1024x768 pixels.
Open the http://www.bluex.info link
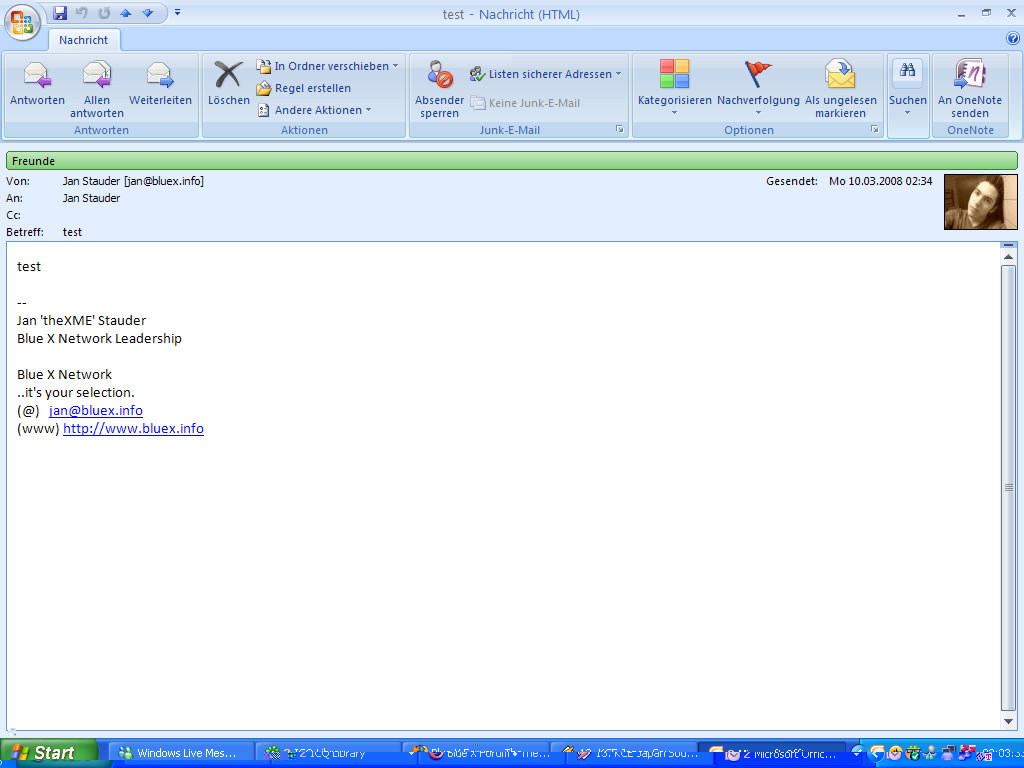133,429
